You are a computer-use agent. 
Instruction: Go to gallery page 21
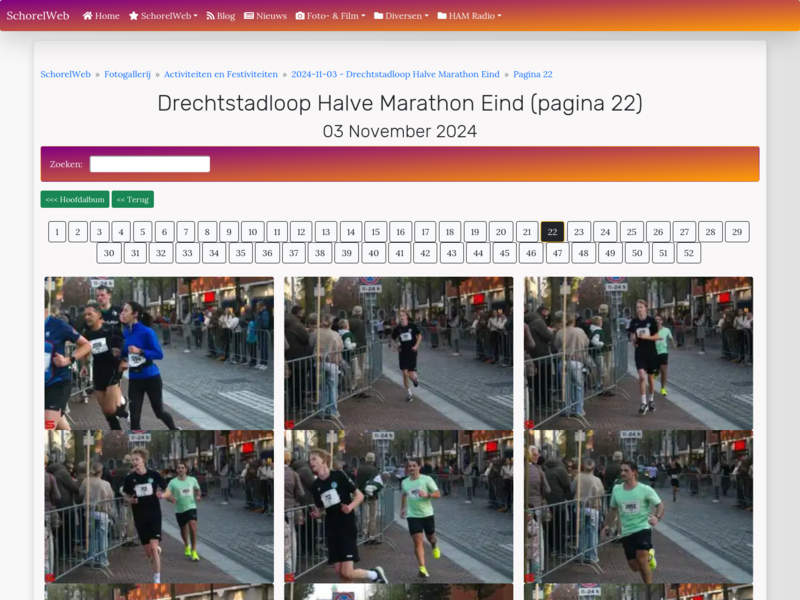click(x=527, y=232)
